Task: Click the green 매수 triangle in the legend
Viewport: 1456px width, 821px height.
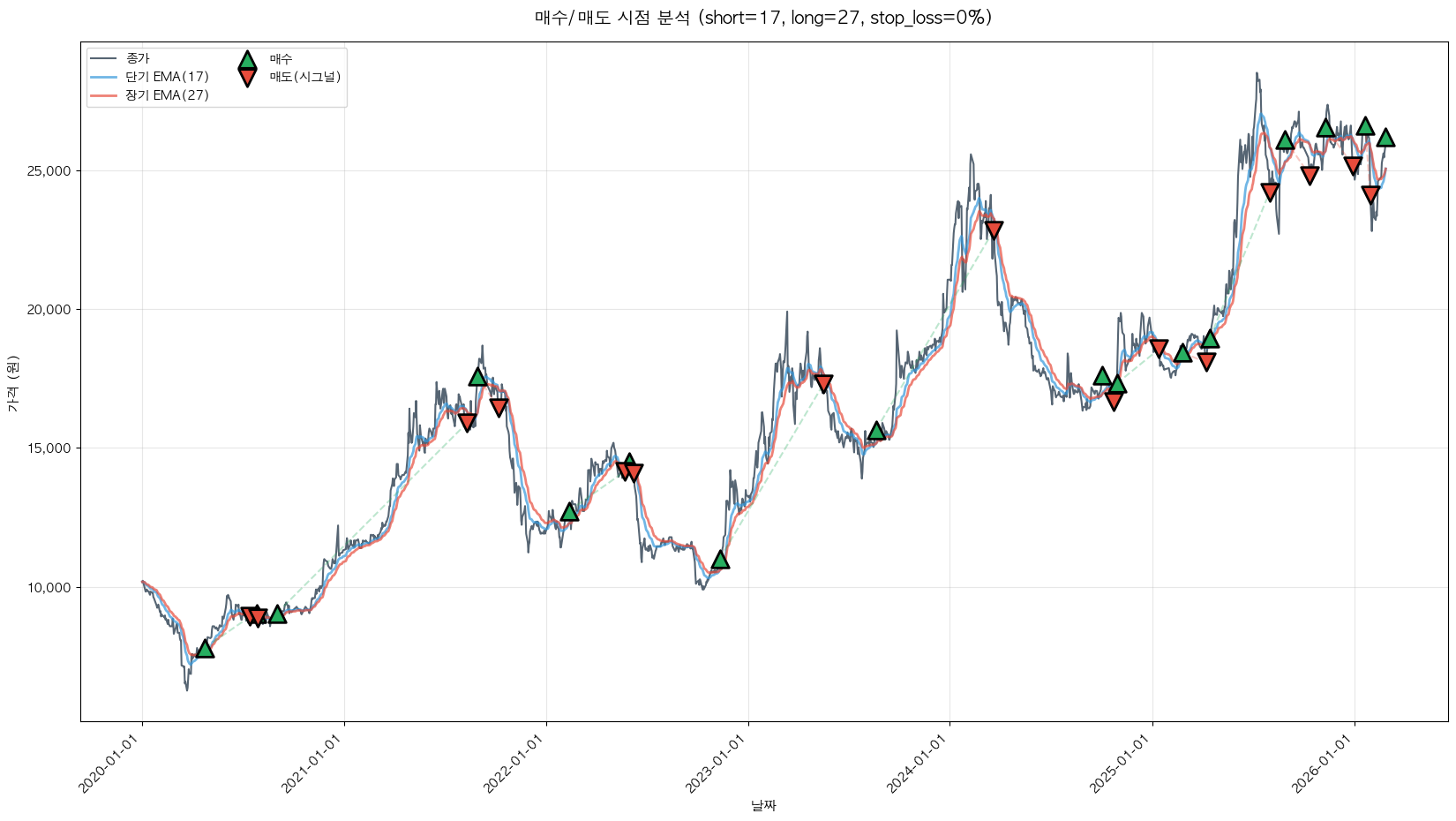Action: click(x=247, y=60)
